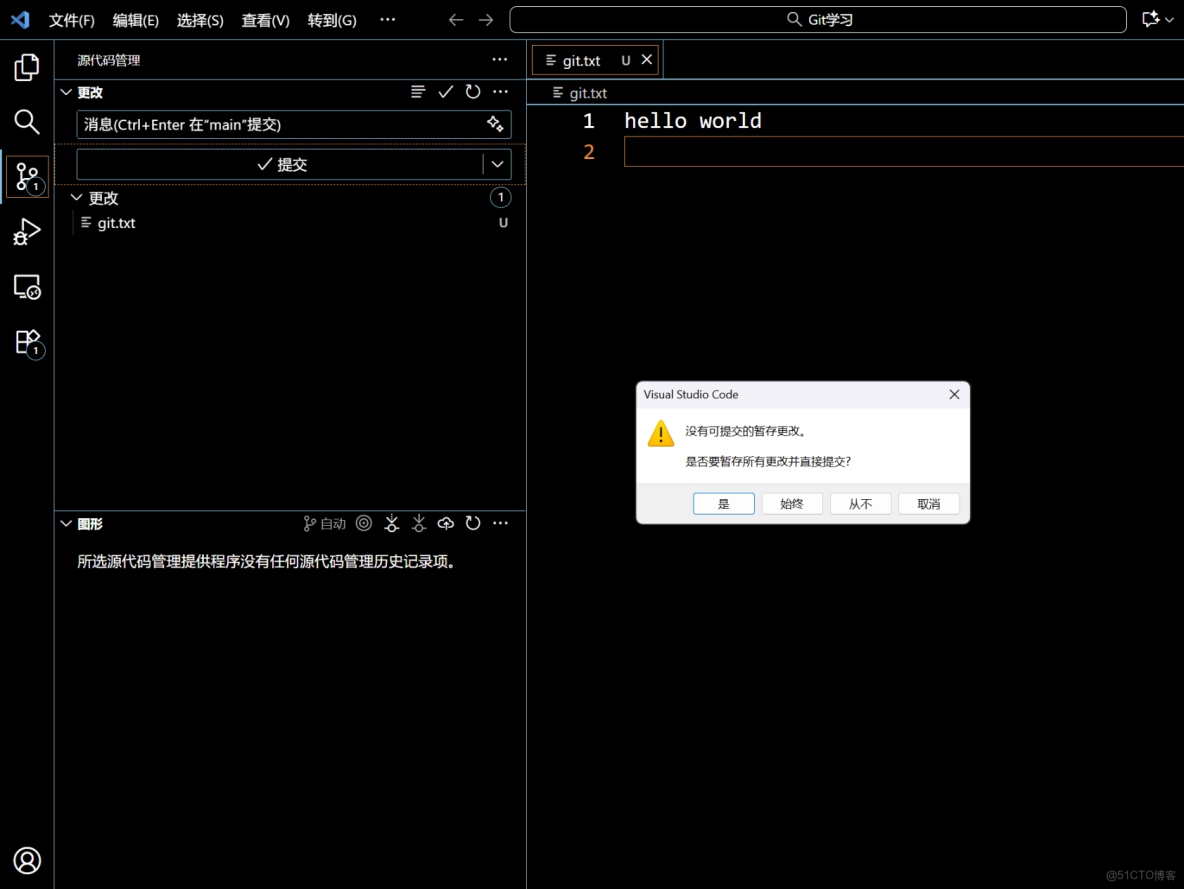Click 取消 in the dialog
1184x889 pixels.
[928, 503]
